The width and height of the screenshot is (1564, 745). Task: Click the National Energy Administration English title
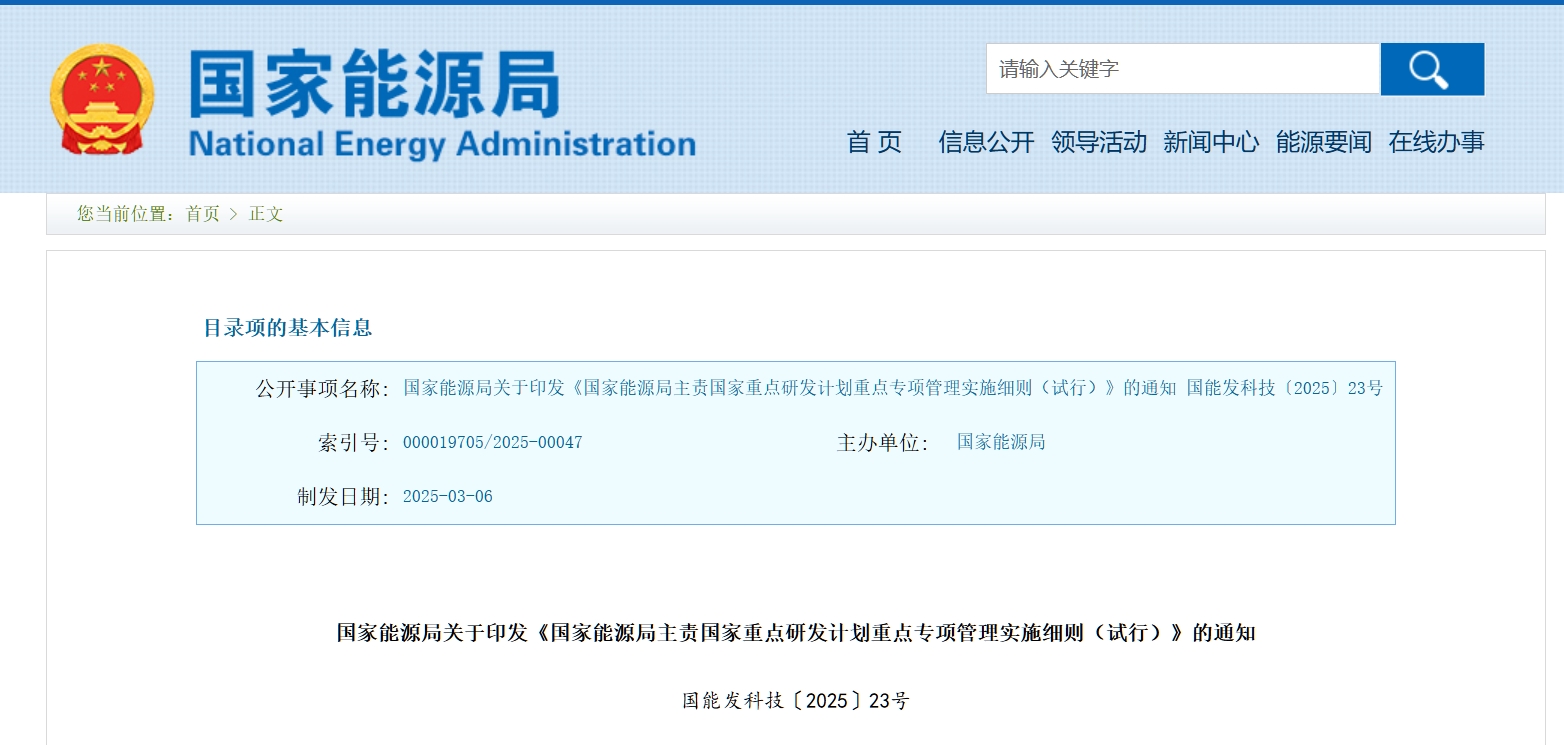441,144
